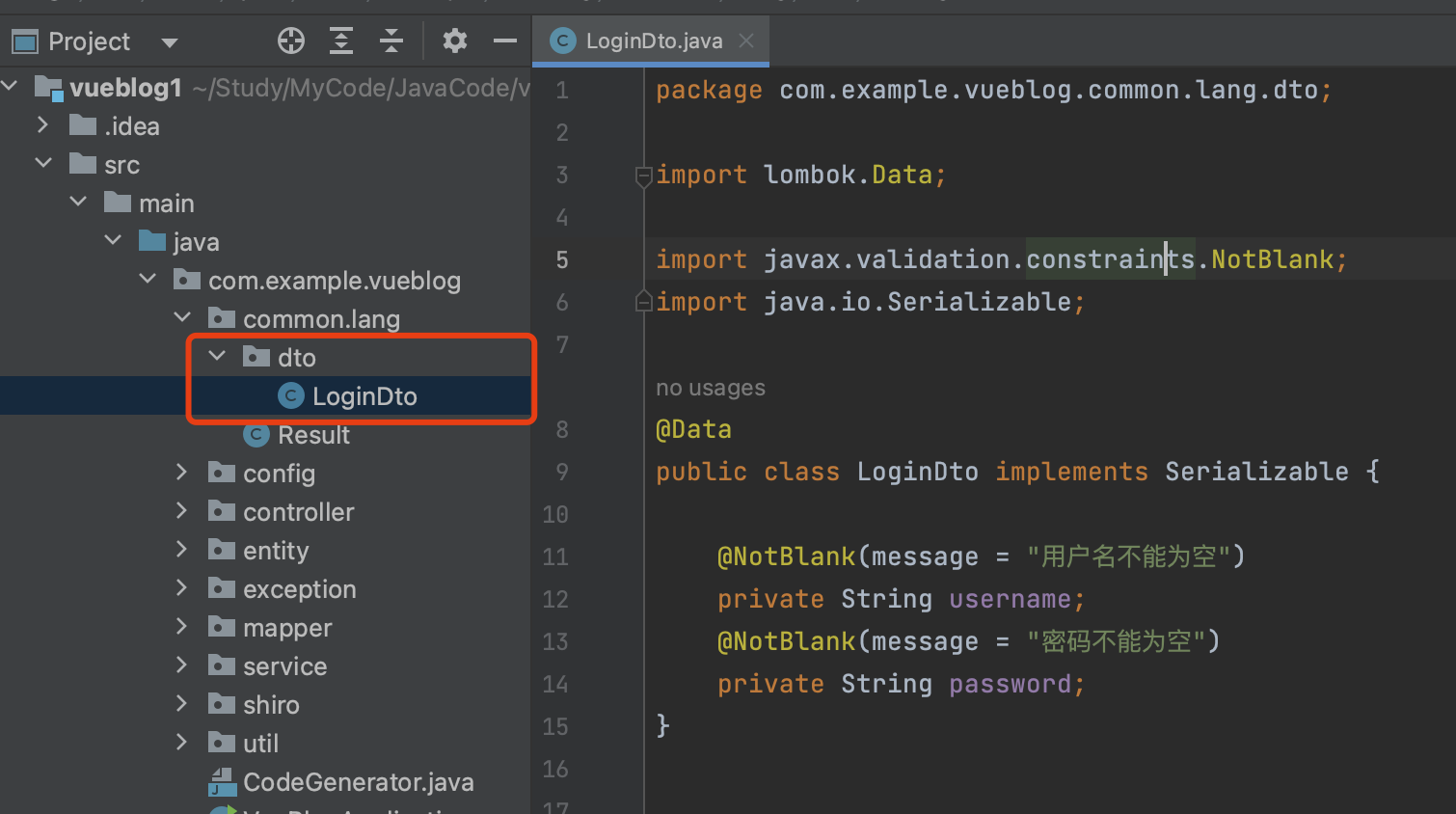Expand the .idea folder
The height and width of the screenshot is (814, 1456).
42,125
